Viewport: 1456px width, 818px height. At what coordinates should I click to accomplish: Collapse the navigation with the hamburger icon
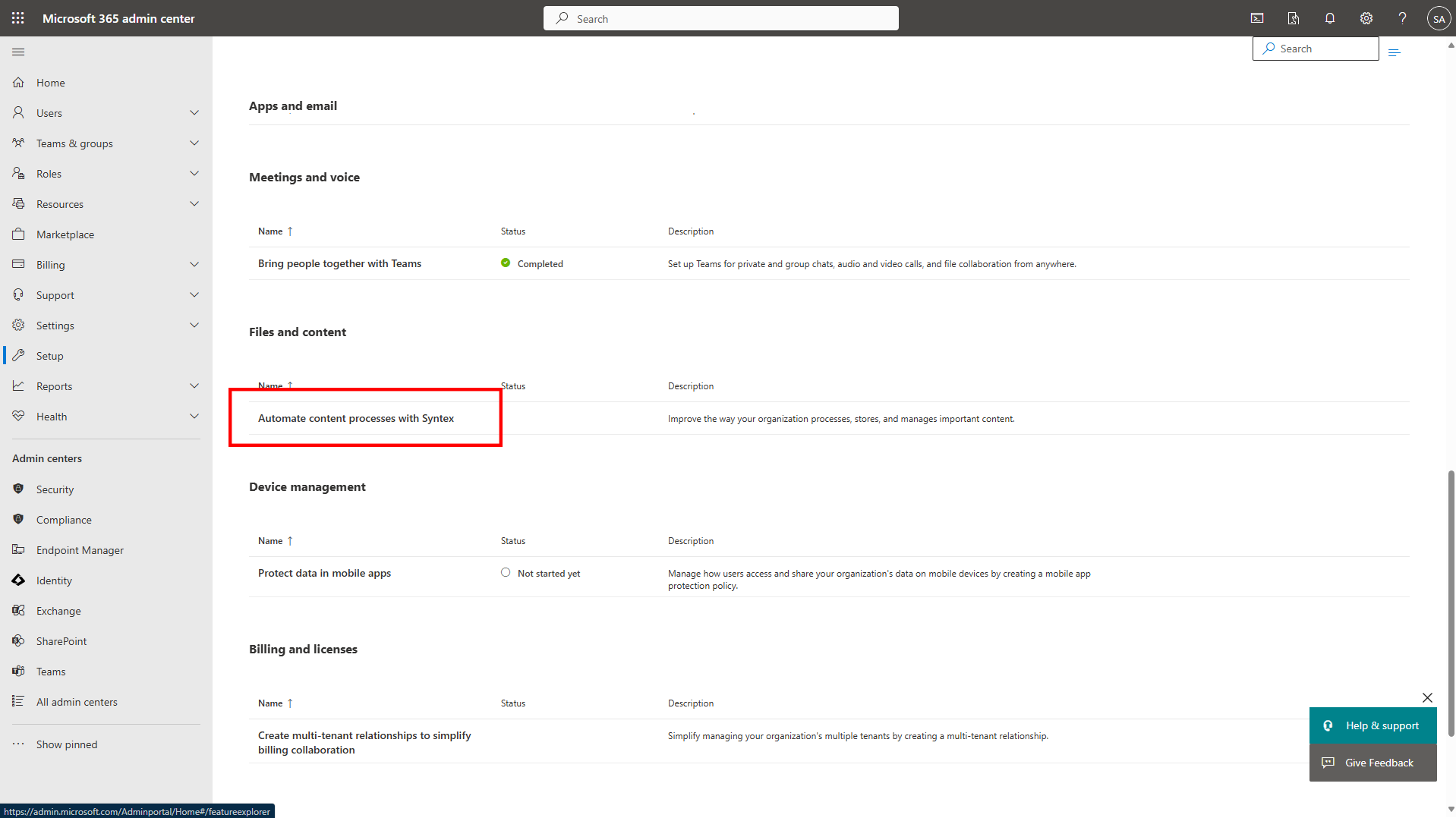(18, 52)
